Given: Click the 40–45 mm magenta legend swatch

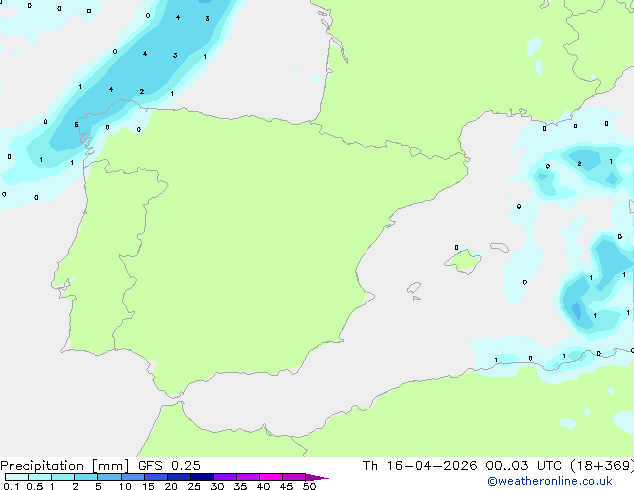Looking at the screenshot, I should 271,477.
